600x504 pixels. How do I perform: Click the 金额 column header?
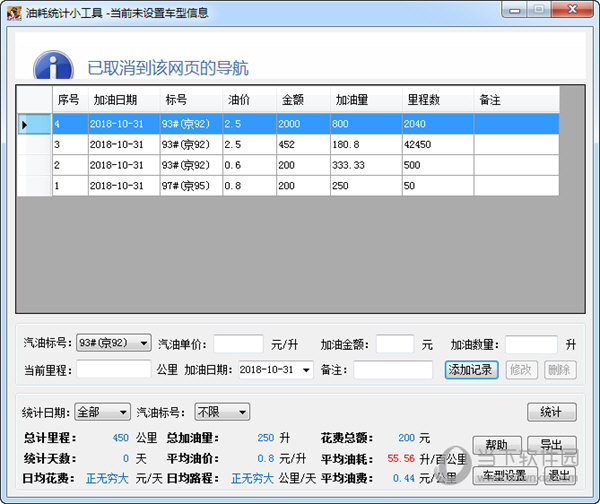pyautogui.click(x=303, y=100)
